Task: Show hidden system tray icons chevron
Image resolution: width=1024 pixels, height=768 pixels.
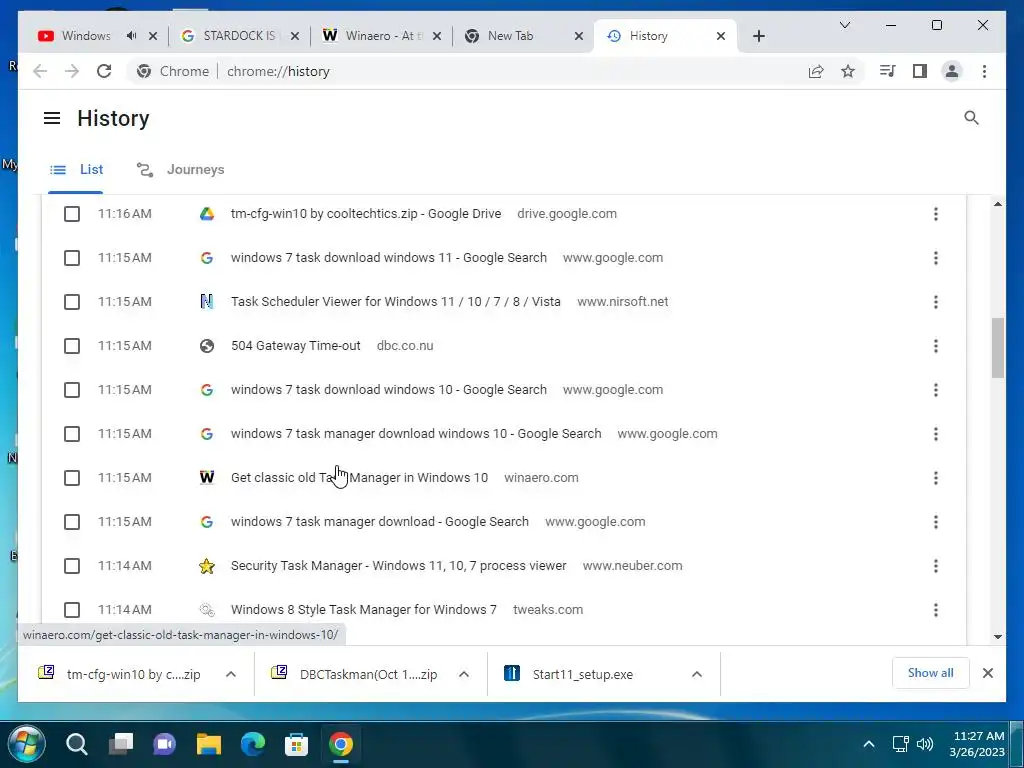Action: (869, 744)
